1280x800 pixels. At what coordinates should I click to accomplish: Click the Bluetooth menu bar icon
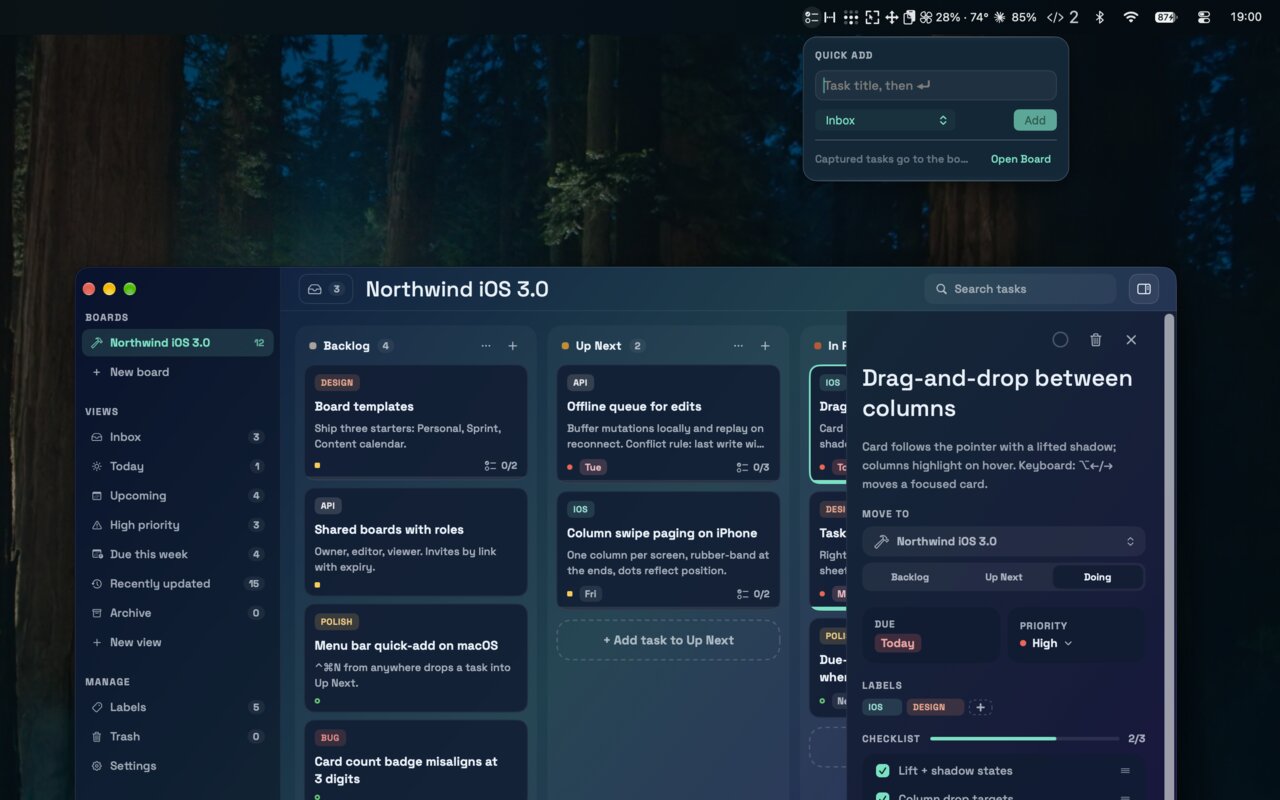pos(1099,17)
